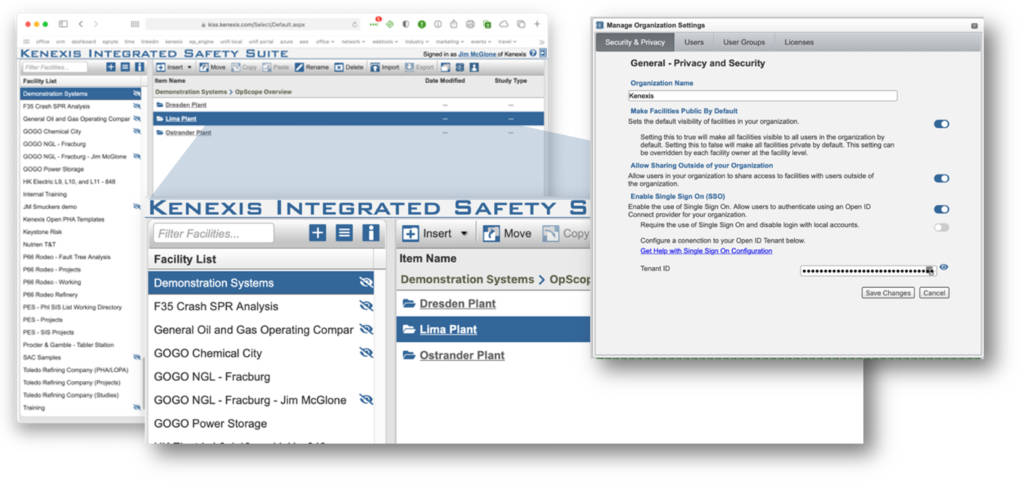Toggle the Require Single Sign On switch
Image resolution: width=1024 pixels, height=488 pixels.
(941, 227)
